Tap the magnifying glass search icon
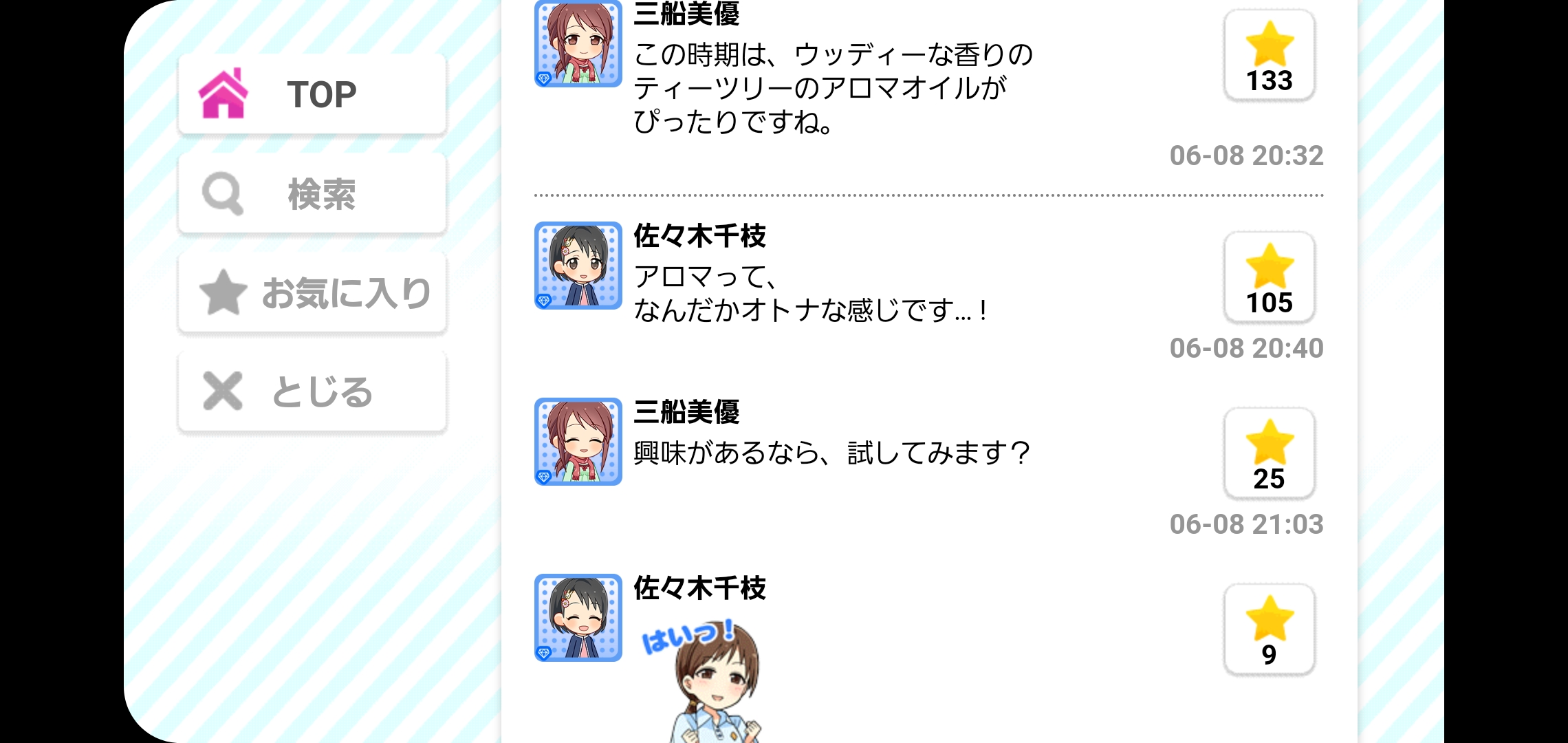 [x=223, y=193]
